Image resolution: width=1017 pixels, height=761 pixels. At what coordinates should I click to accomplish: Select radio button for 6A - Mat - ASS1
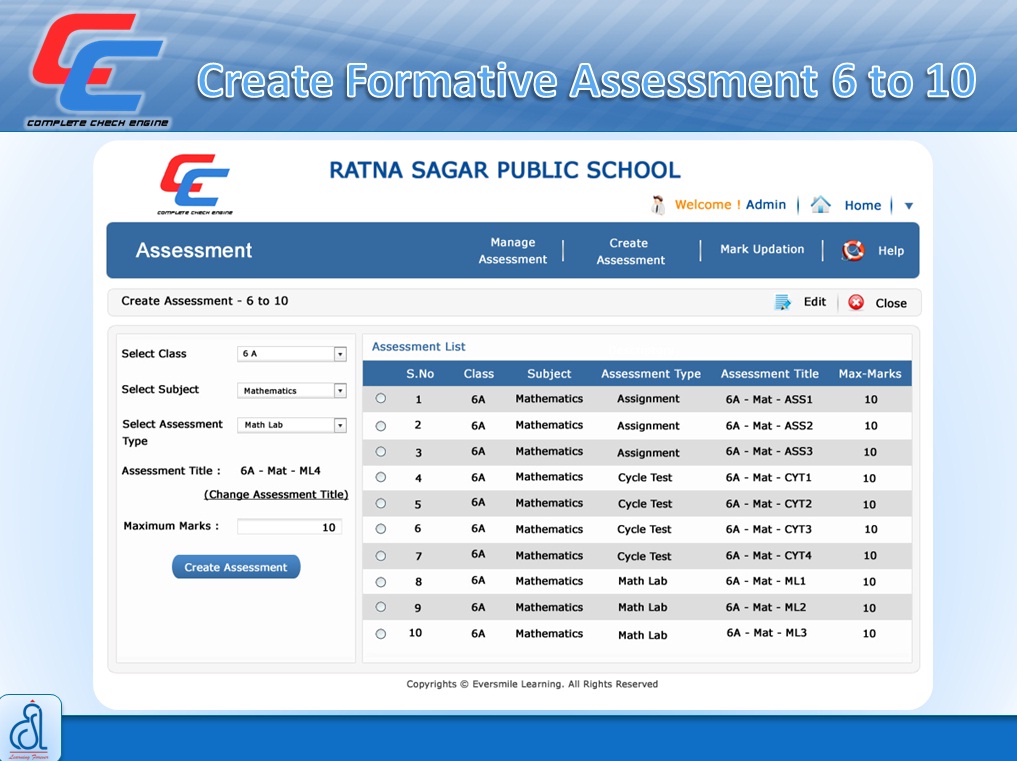pos(381,398)
